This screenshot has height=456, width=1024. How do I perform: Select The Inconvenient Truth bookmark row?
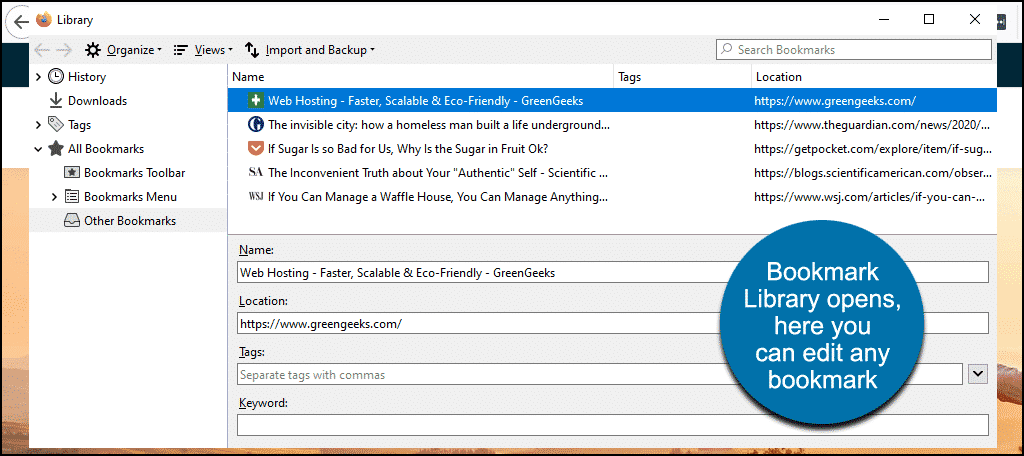tap(612, 172)
